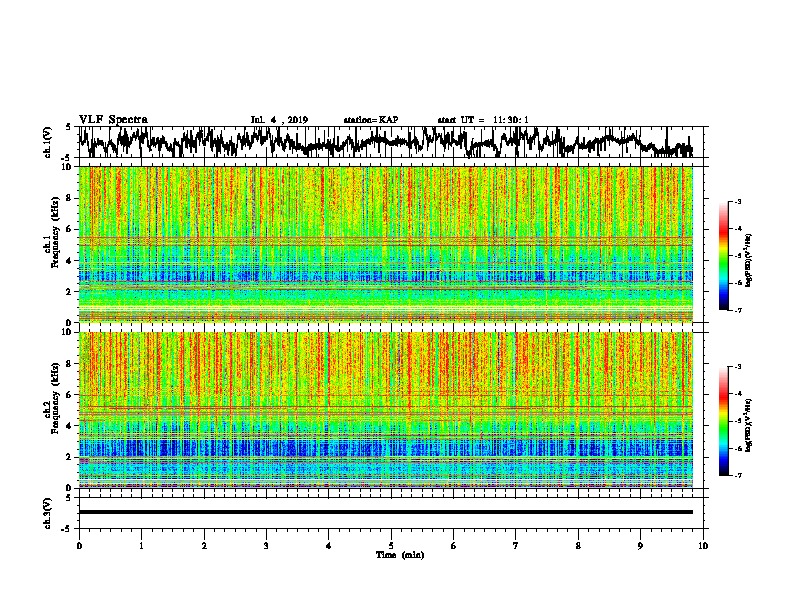
Task: Click the lower color bar's log(PSD) label
Action: (x=748, y=425)
